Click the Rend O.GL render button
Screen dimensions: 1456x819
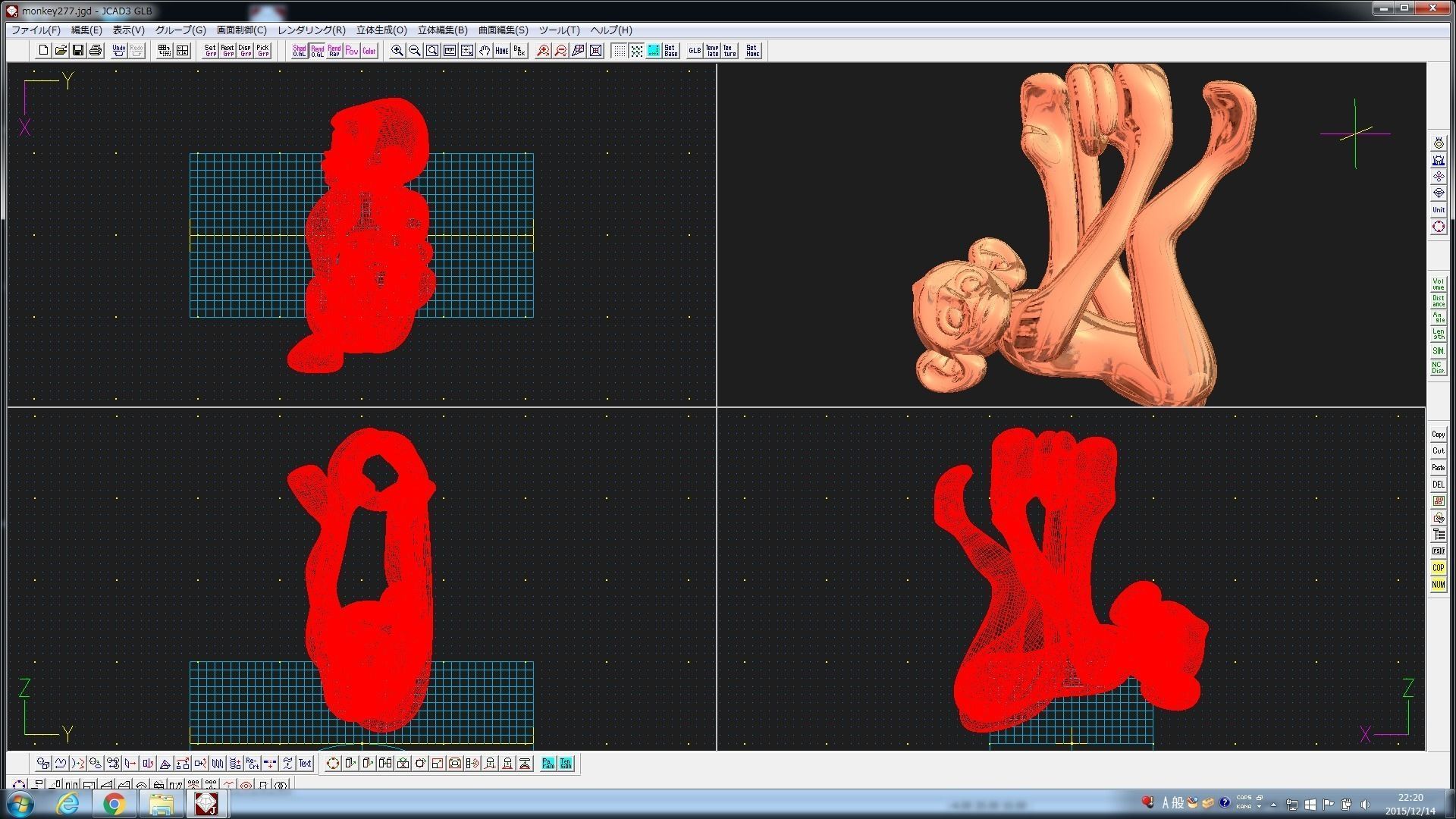317,51
